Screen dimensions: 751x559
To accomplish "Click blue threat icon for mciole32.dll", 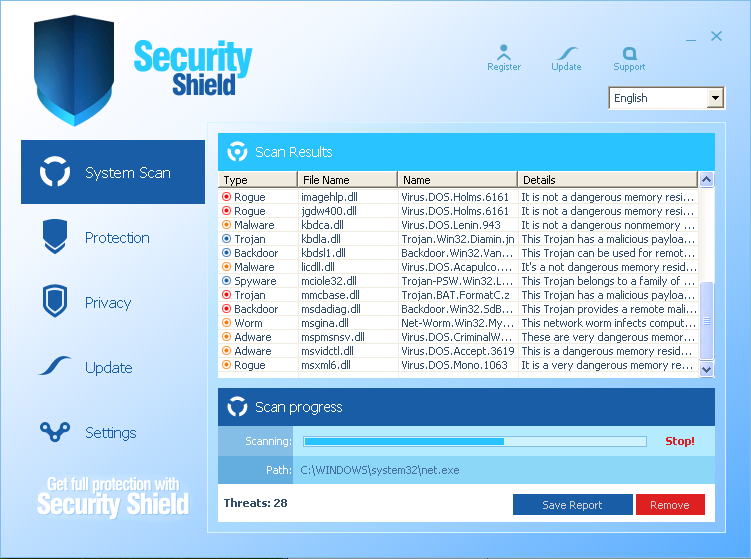I will click(x=227, y=280).
